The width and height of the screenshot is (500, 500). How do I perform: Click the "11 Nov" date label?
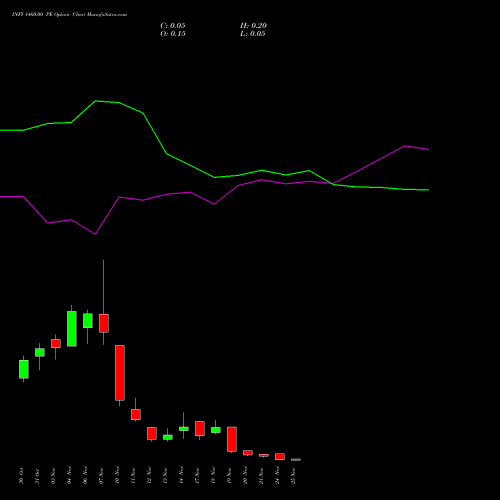click(x=133, y=476)
